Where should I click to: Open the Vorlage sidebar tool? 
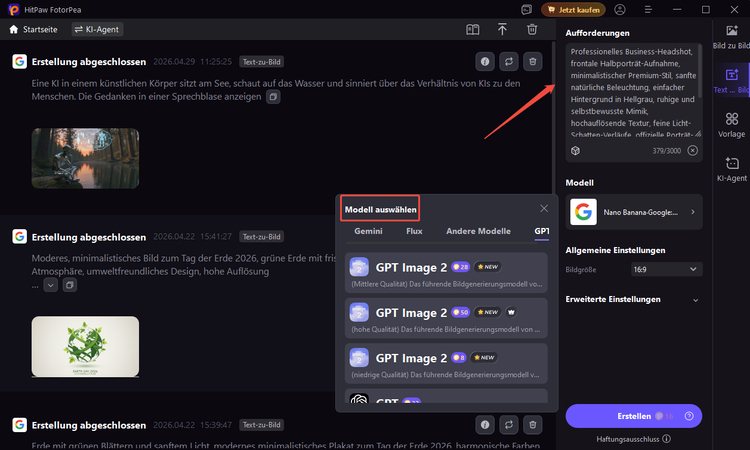click(x=731, y=125)
